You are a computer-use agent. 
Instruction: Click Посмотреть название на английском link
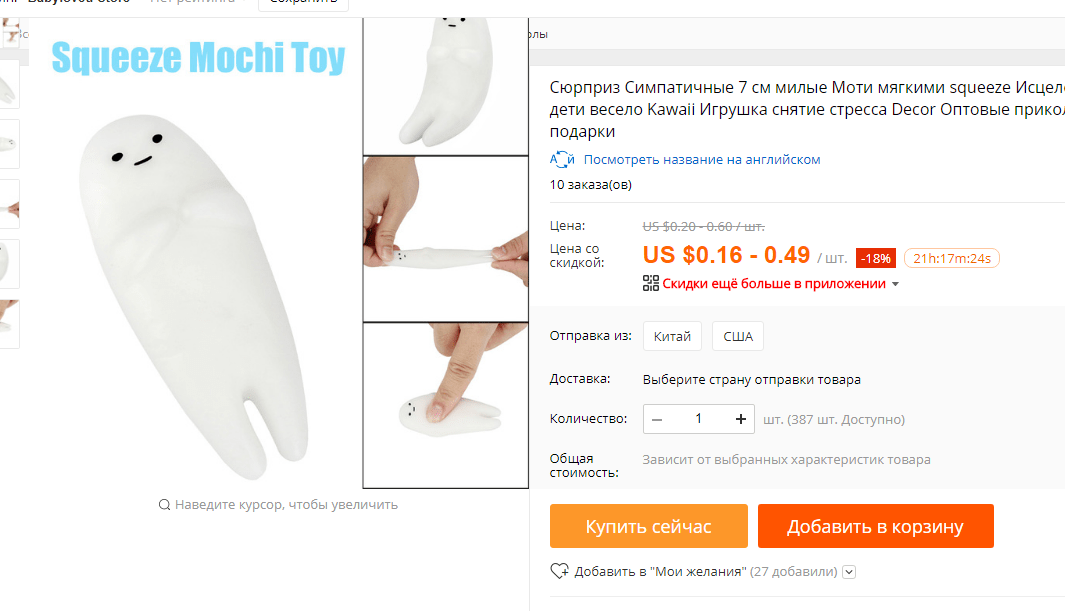point(702,160)
